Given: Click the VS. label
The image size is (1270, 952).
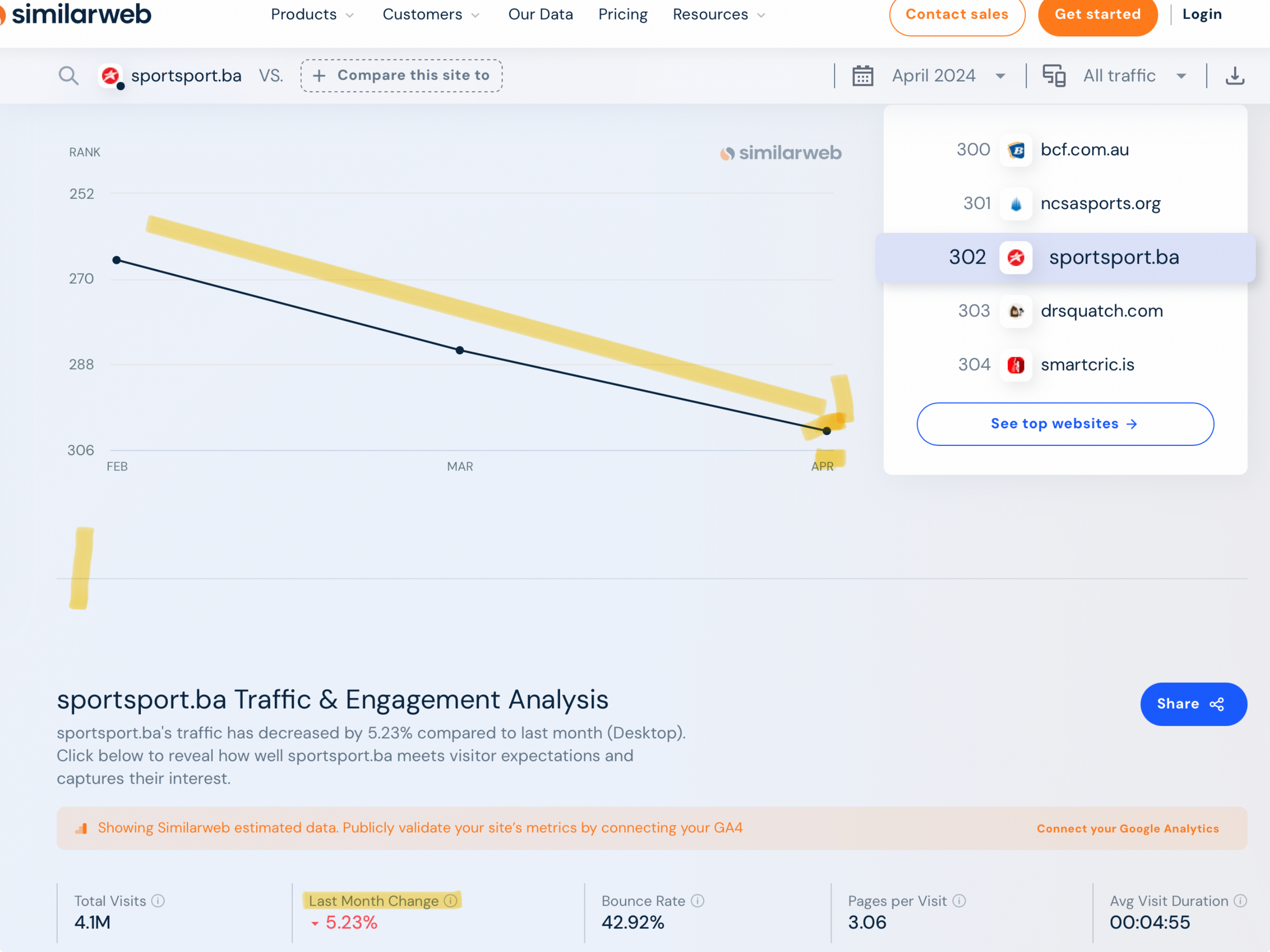Looking at the screenshot, I should click(271, 75).
